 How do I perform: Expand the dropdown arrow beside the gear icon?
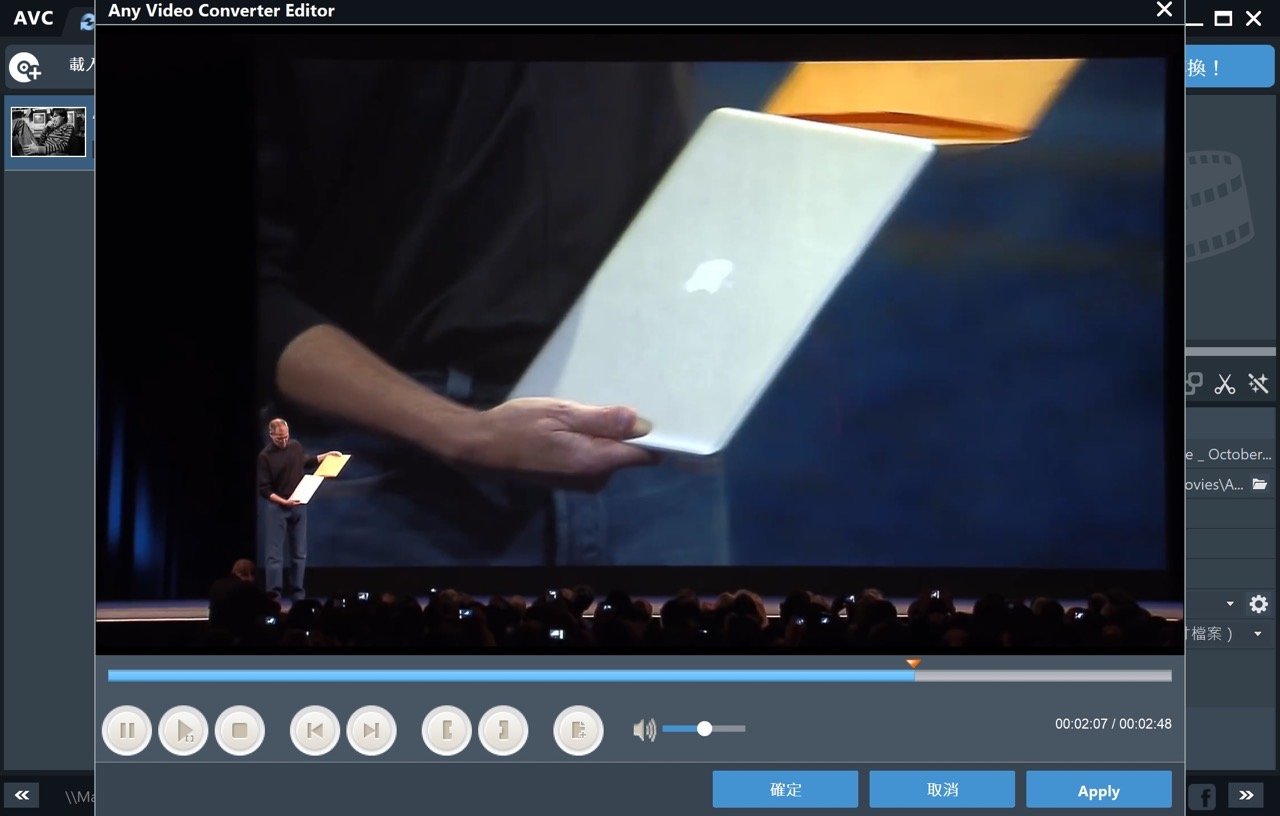(1230, 604)
